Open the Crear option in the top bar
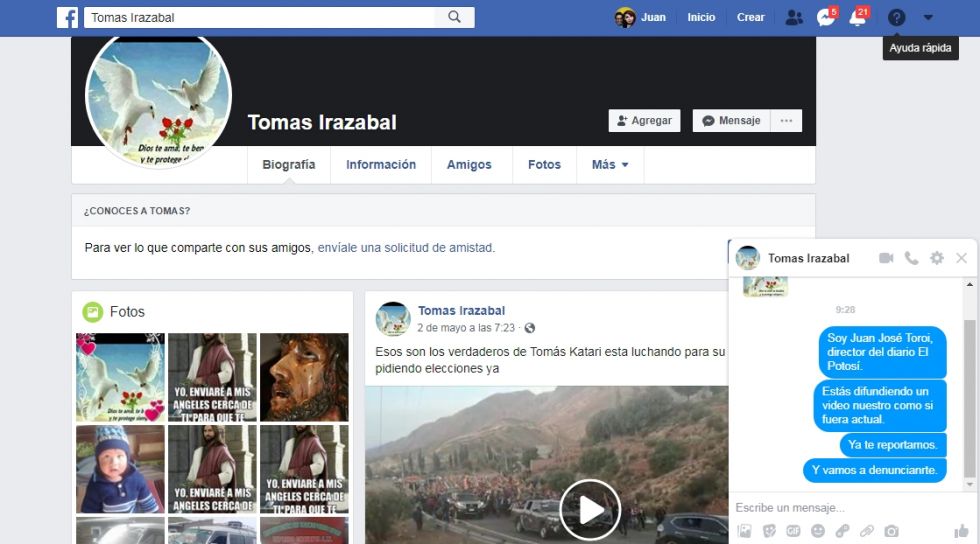The image size is (980, 544). pyautogui.click(x=750, y=18)
